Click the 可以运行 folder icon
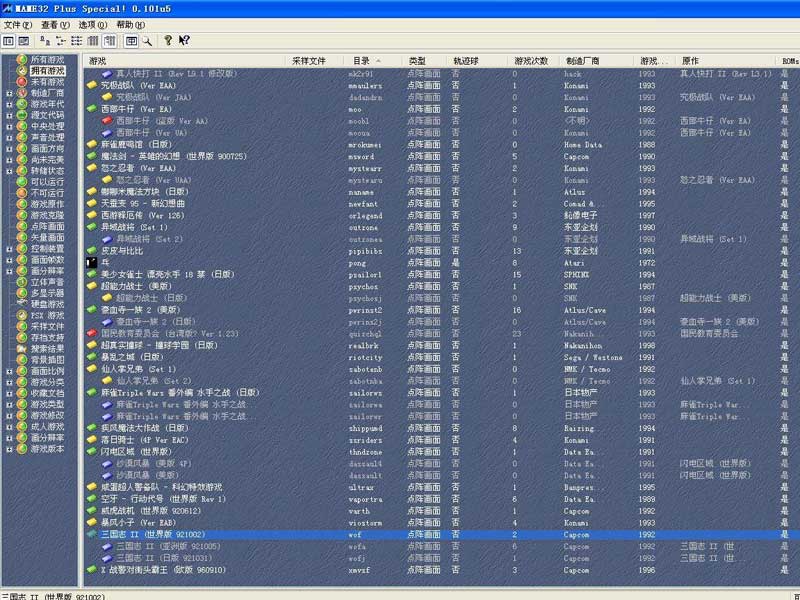 (x=22, y=182)
